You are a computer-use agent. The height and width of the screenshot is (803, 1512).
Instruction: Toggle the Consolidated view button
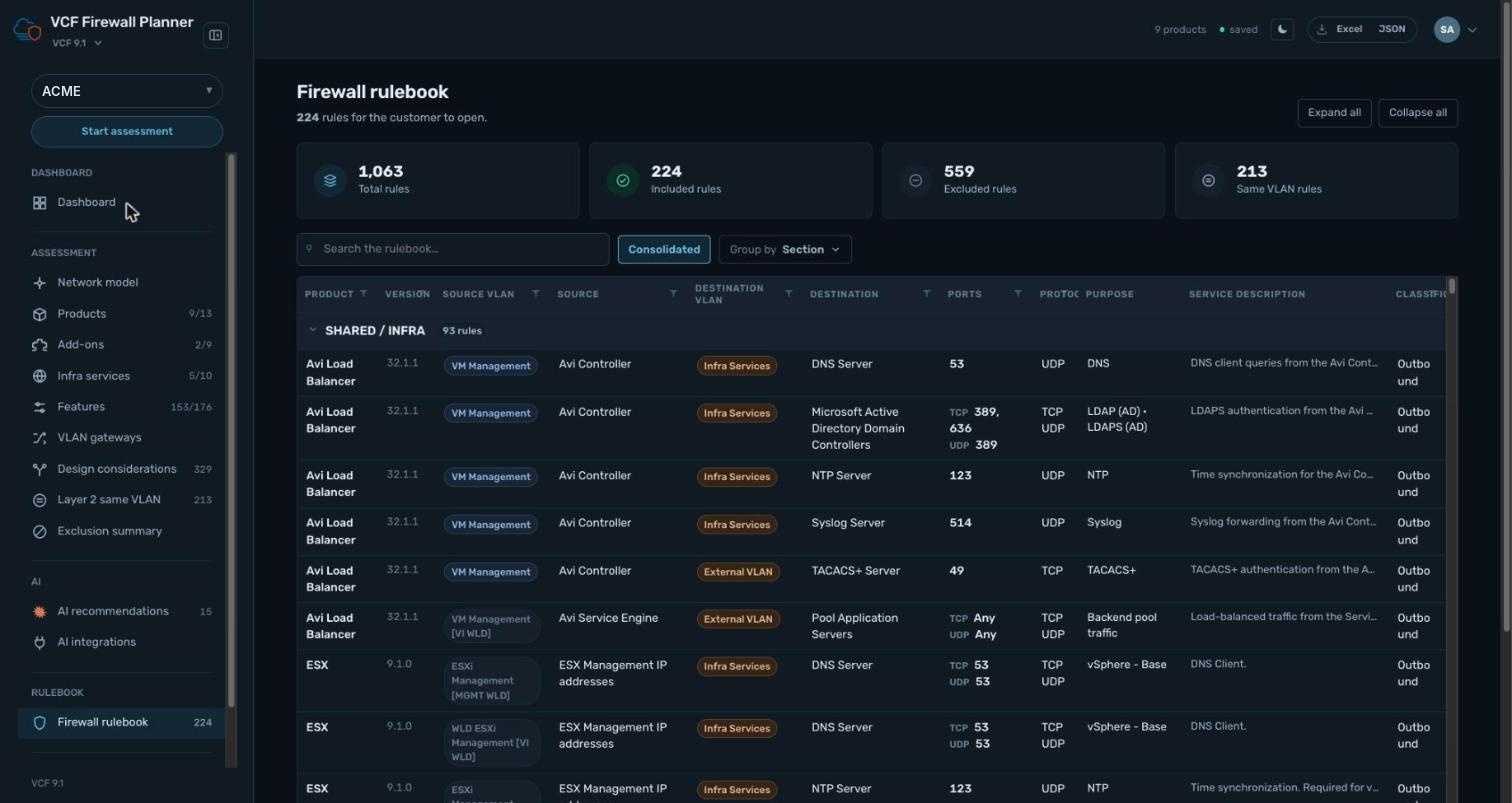pos(664,250)
